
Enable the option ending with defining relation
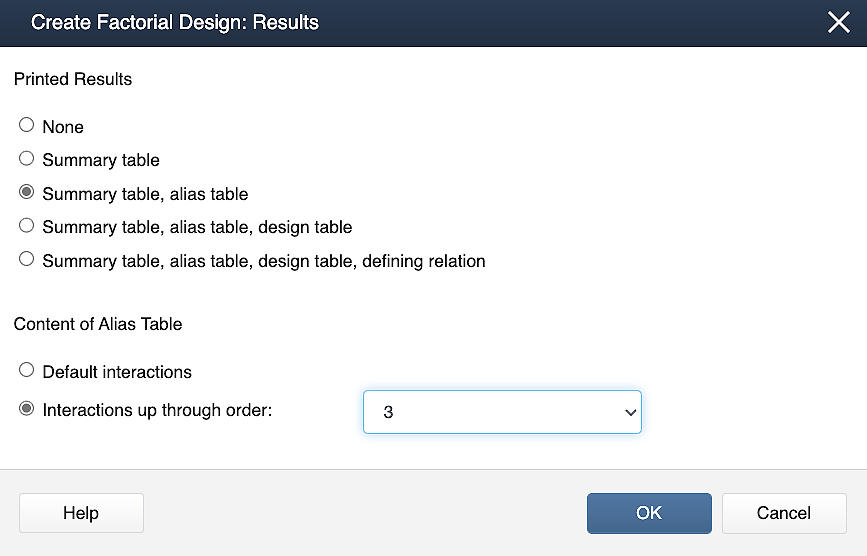[x=27, y=260]
